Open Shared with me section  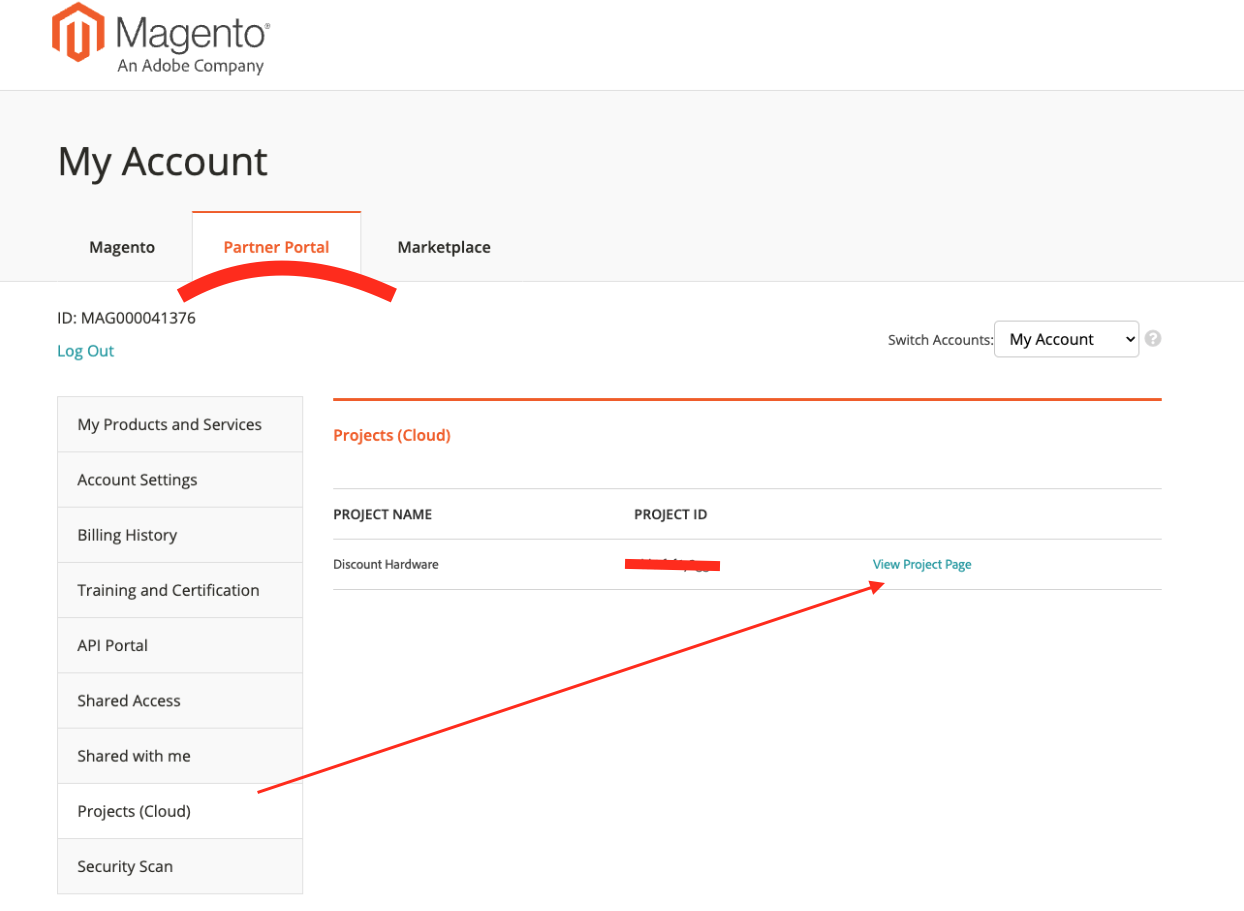[180, 756]
